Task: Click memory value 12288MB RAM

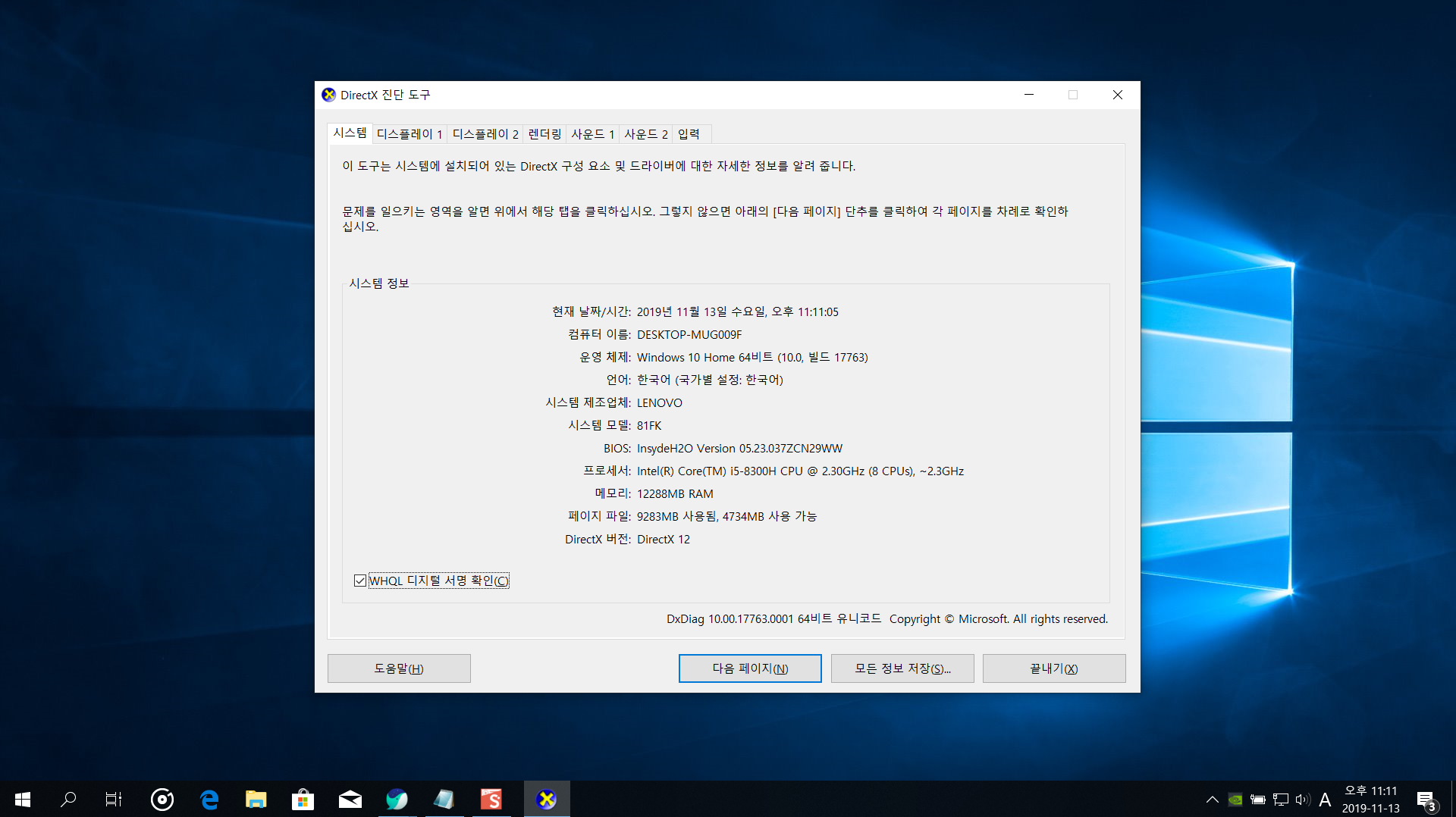Action: pos(675,493)
